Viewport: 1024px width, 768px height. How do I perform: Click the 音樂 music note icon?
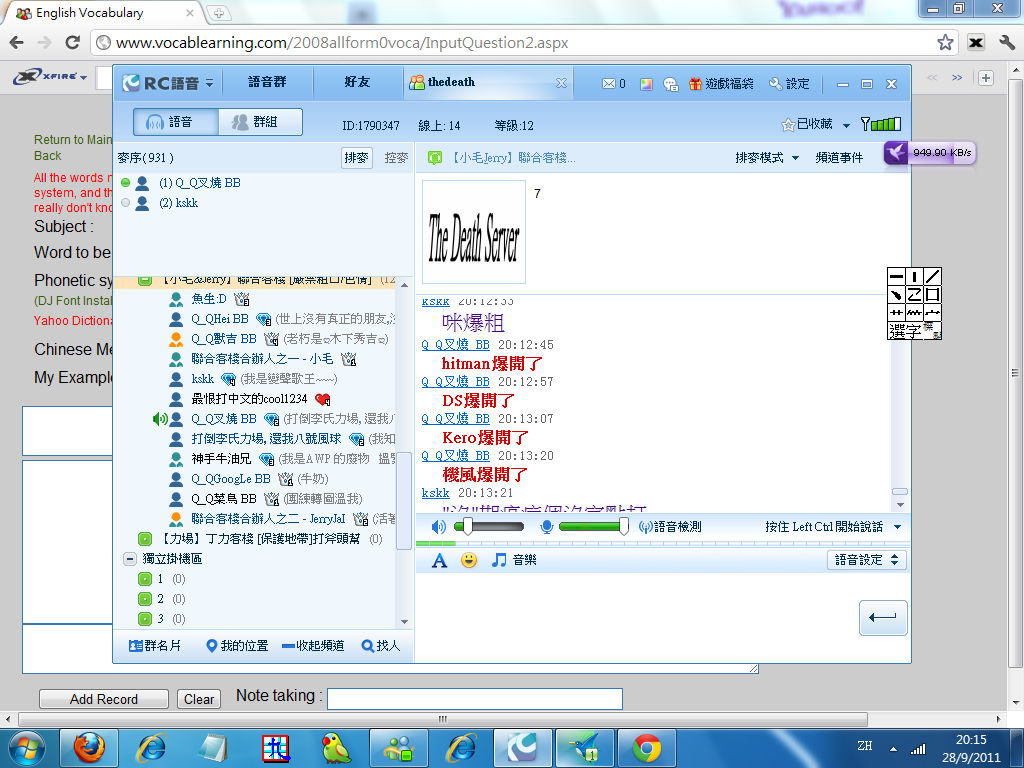click(514, 560)
